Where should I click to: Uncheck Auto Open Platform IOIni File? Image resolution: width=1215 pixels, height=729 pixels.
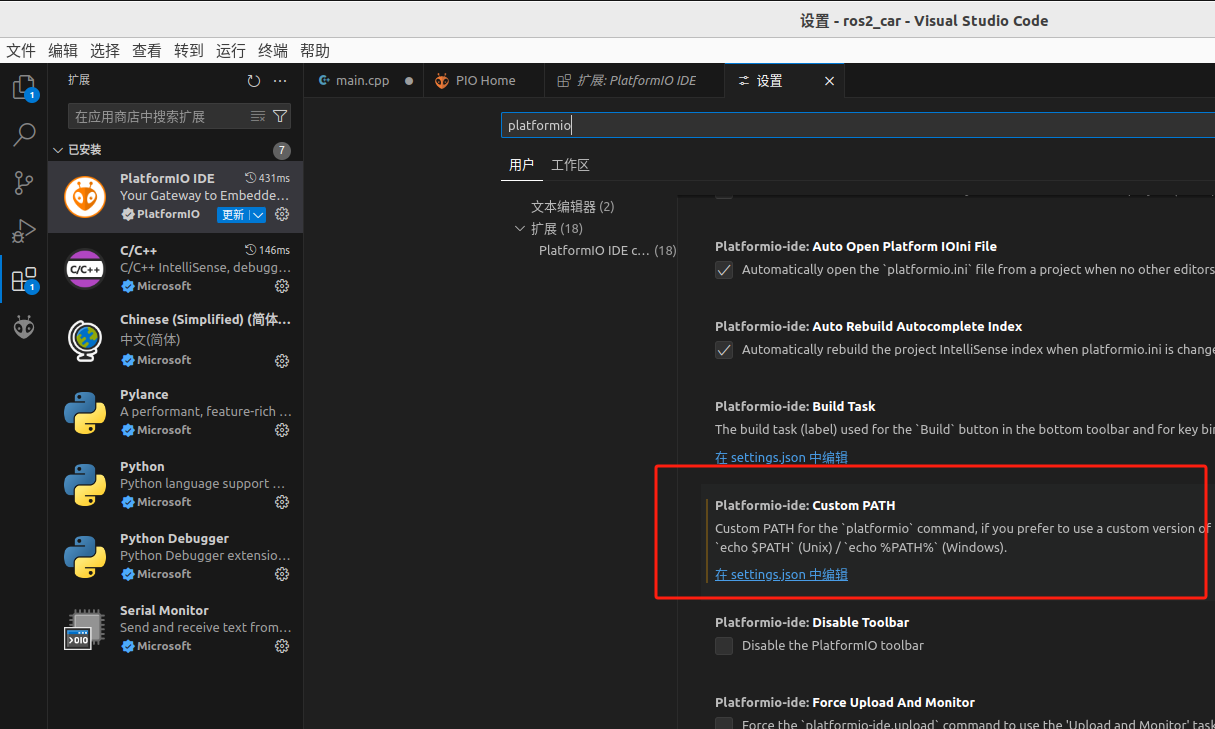tap(723, 269)
